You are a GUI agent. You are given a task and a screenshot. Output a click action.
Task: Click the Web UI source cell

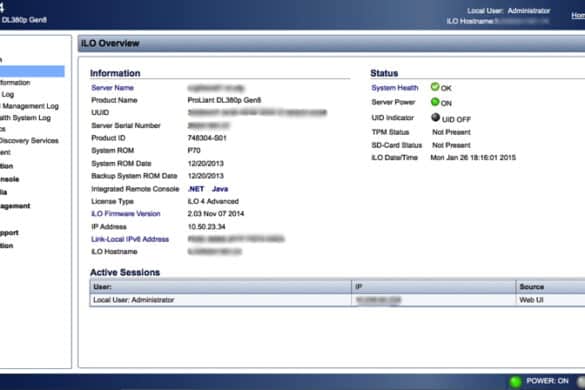point(531,300)
